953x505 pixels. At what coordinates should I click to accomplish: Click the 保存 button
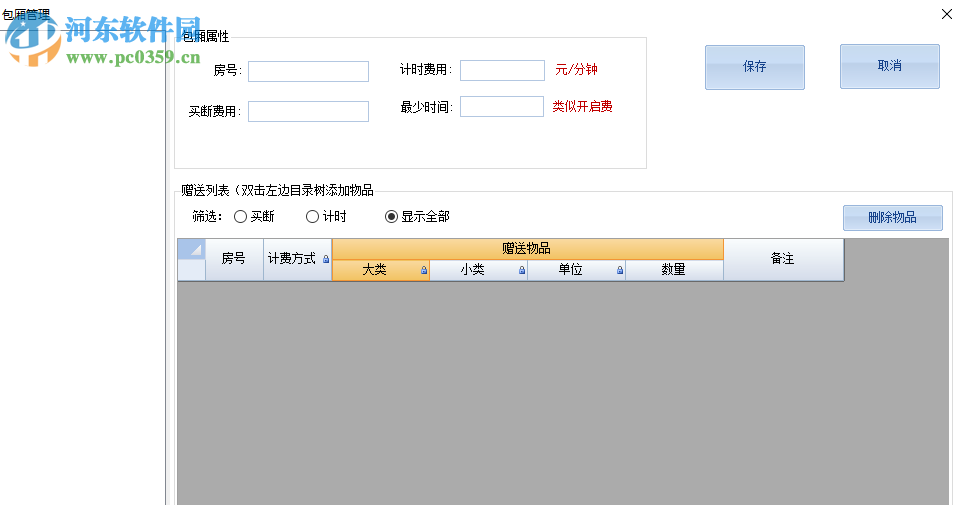tap(754, 67)
